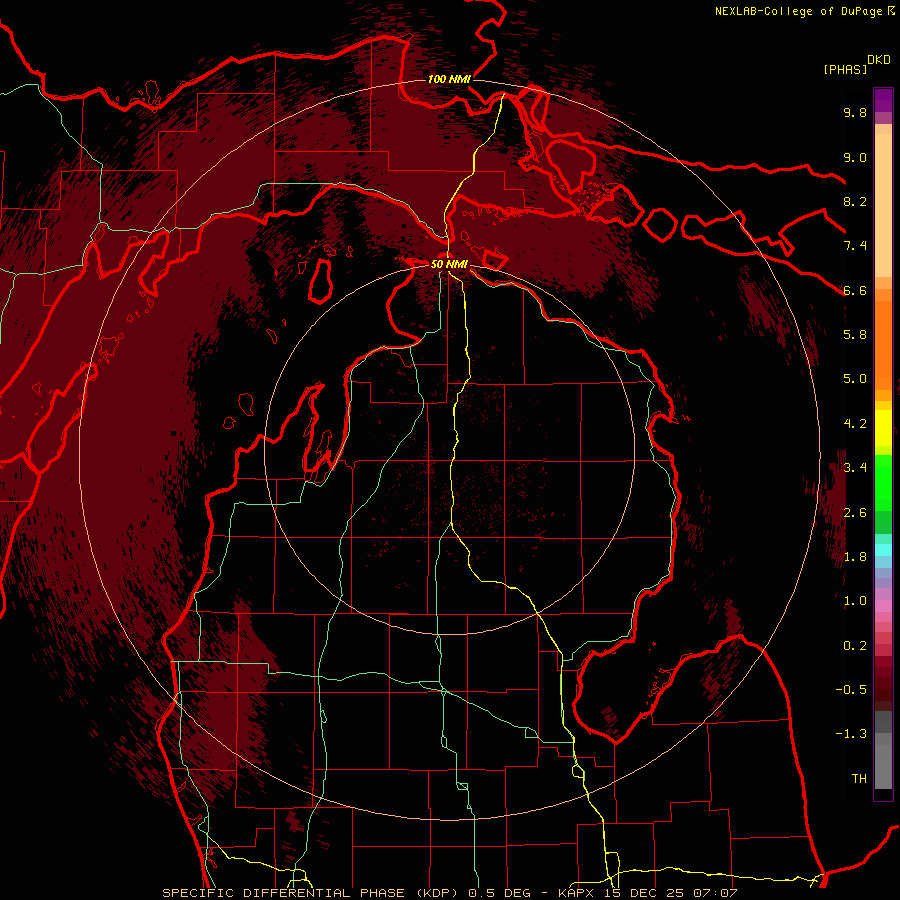Select the 4.2 scale label
900x900 pixels.
pos(855,424)
